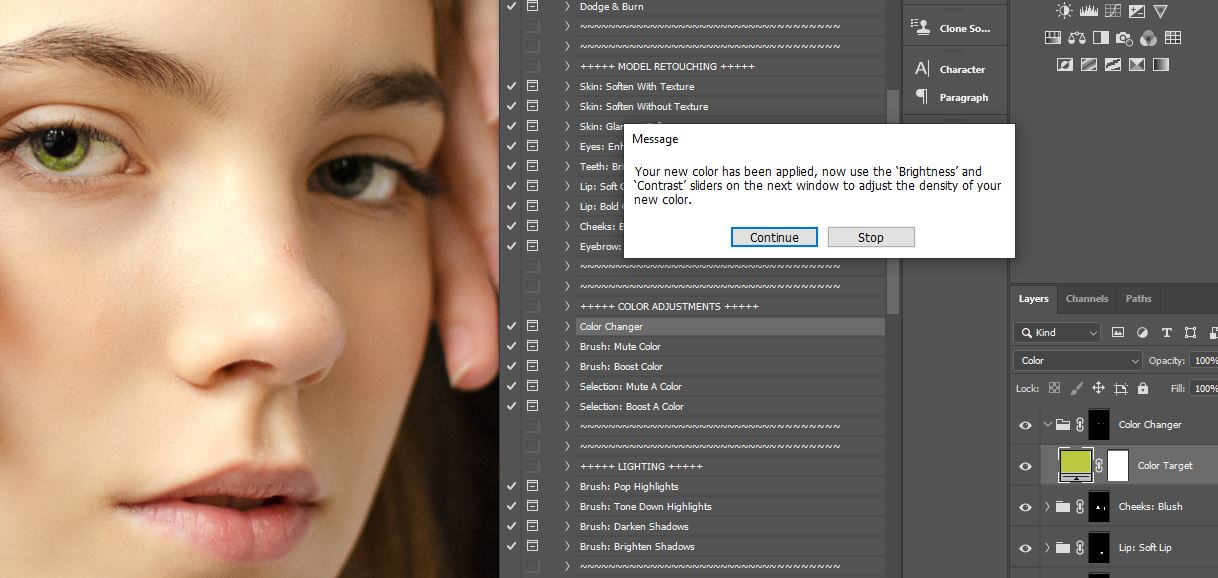Expand the Brush: Pop Highlights action
Image resolution: width=1218 pixels, height=578 pixels.
[567, 487]
